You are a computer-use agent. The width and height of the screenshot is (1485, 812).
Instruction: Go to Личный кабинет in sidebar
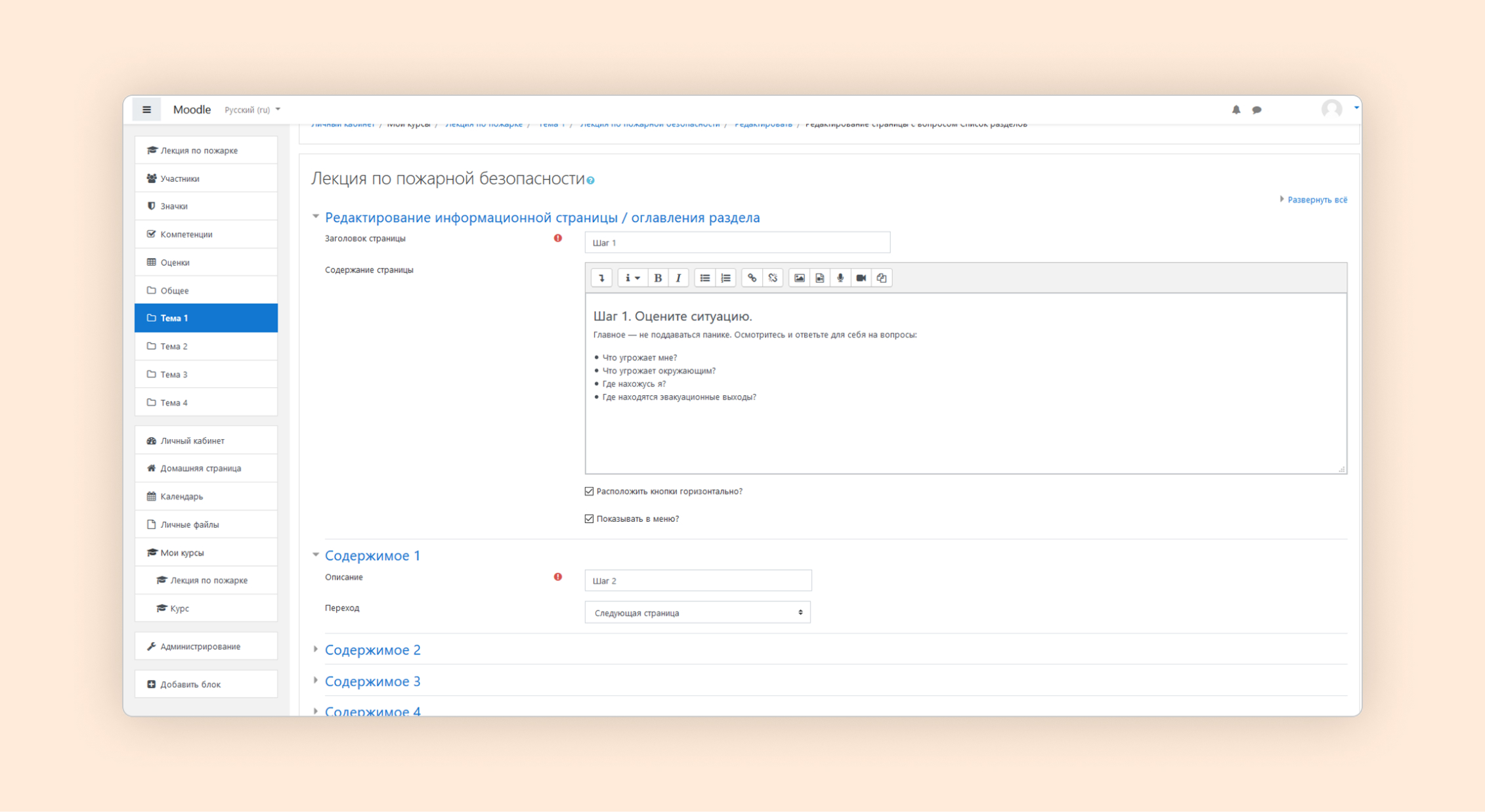click(206, 440)
